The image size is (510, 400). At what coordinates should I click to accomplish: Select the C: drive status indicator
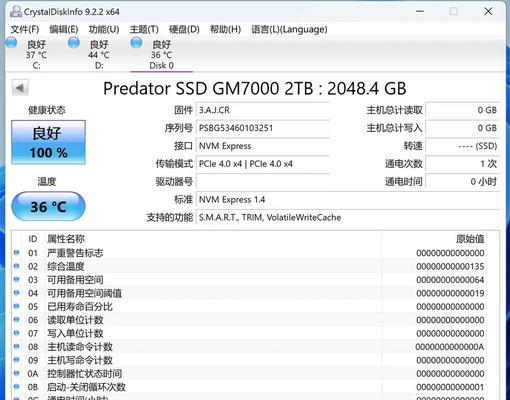(x=28, y=54)
